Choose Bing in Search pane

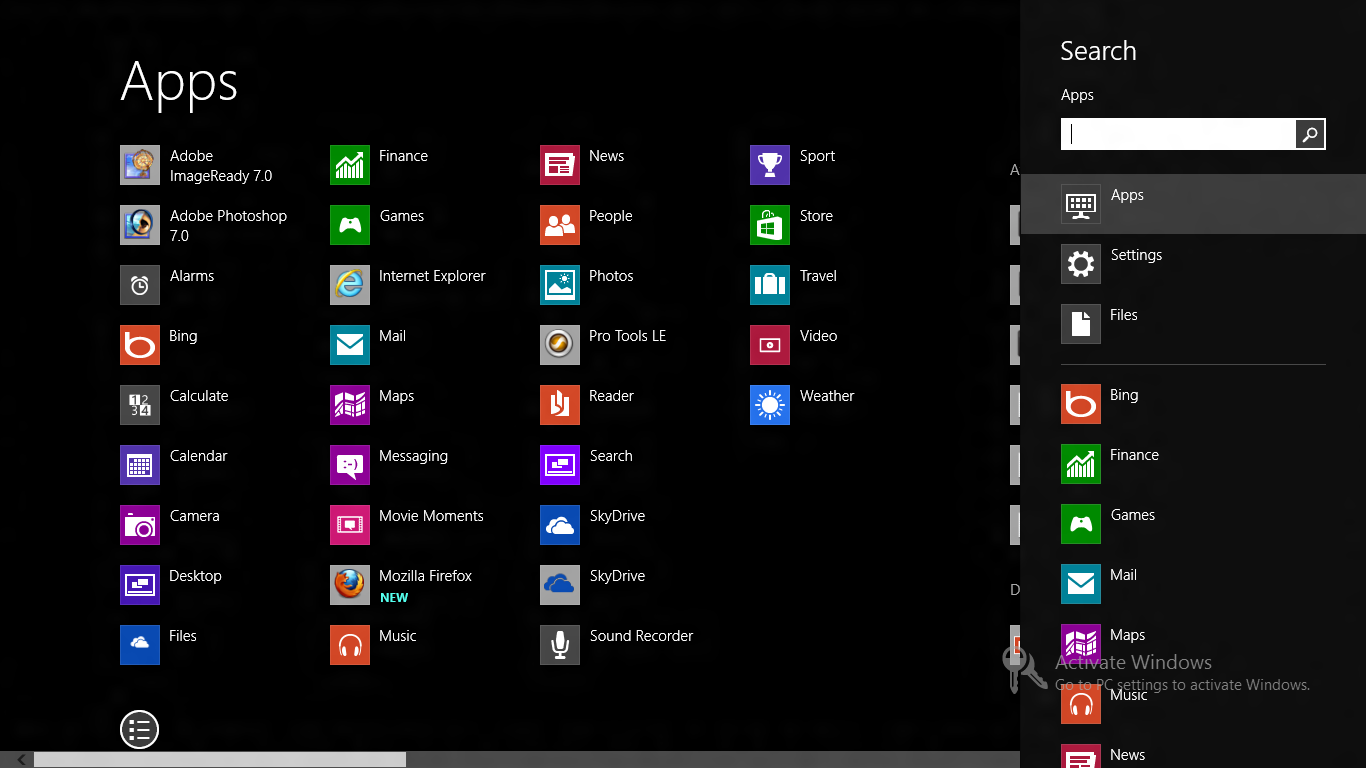(1193, 404)
